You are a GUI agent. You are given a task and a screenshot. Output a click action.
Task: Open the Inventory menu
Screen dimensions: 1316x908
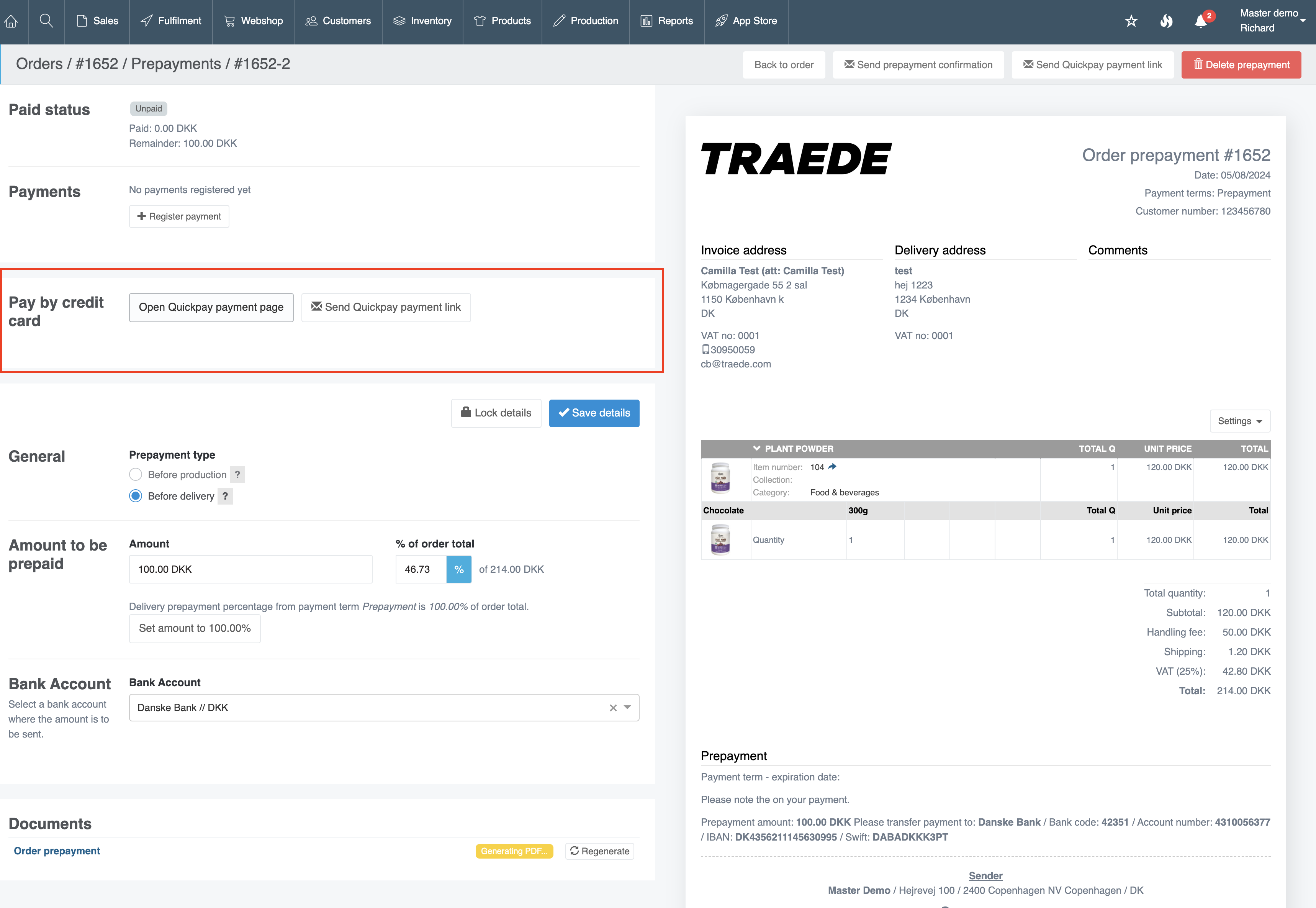pos(422,21)
